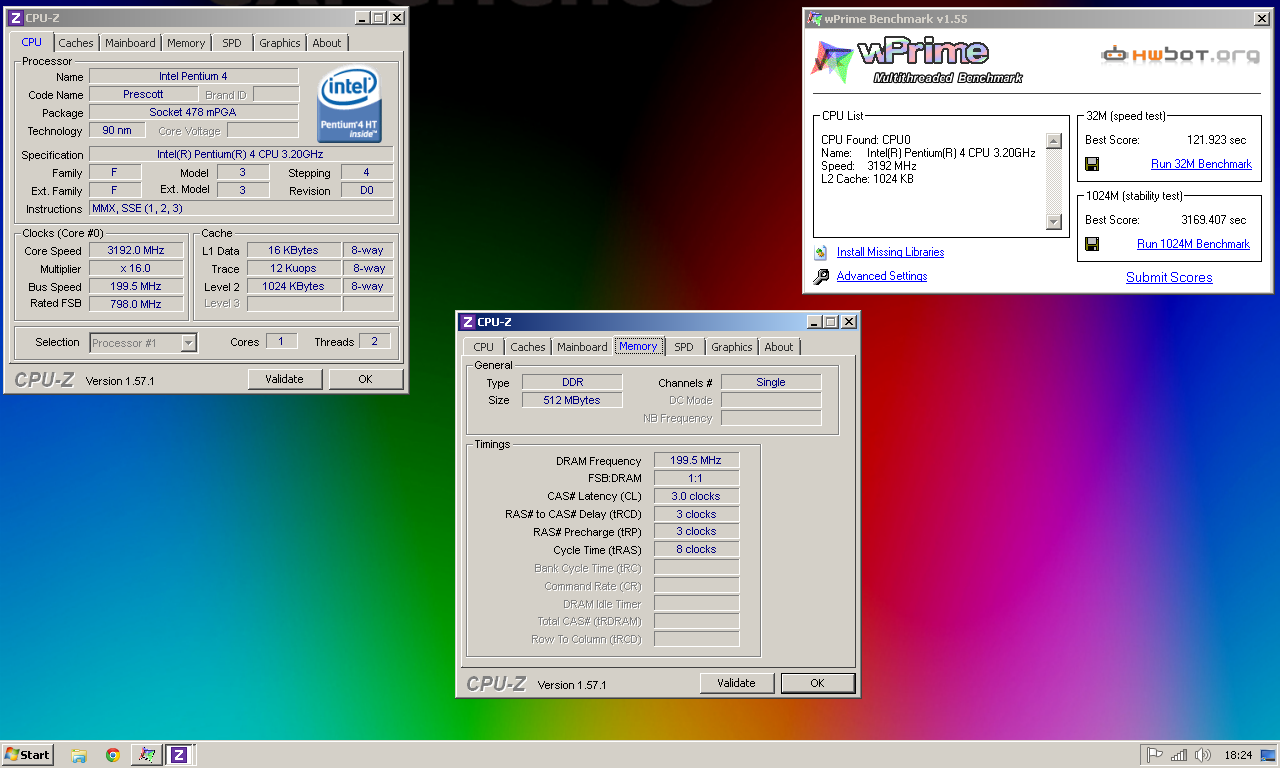Switch to About tab in CPU window
1280x768 pixels.
[327, 43]
